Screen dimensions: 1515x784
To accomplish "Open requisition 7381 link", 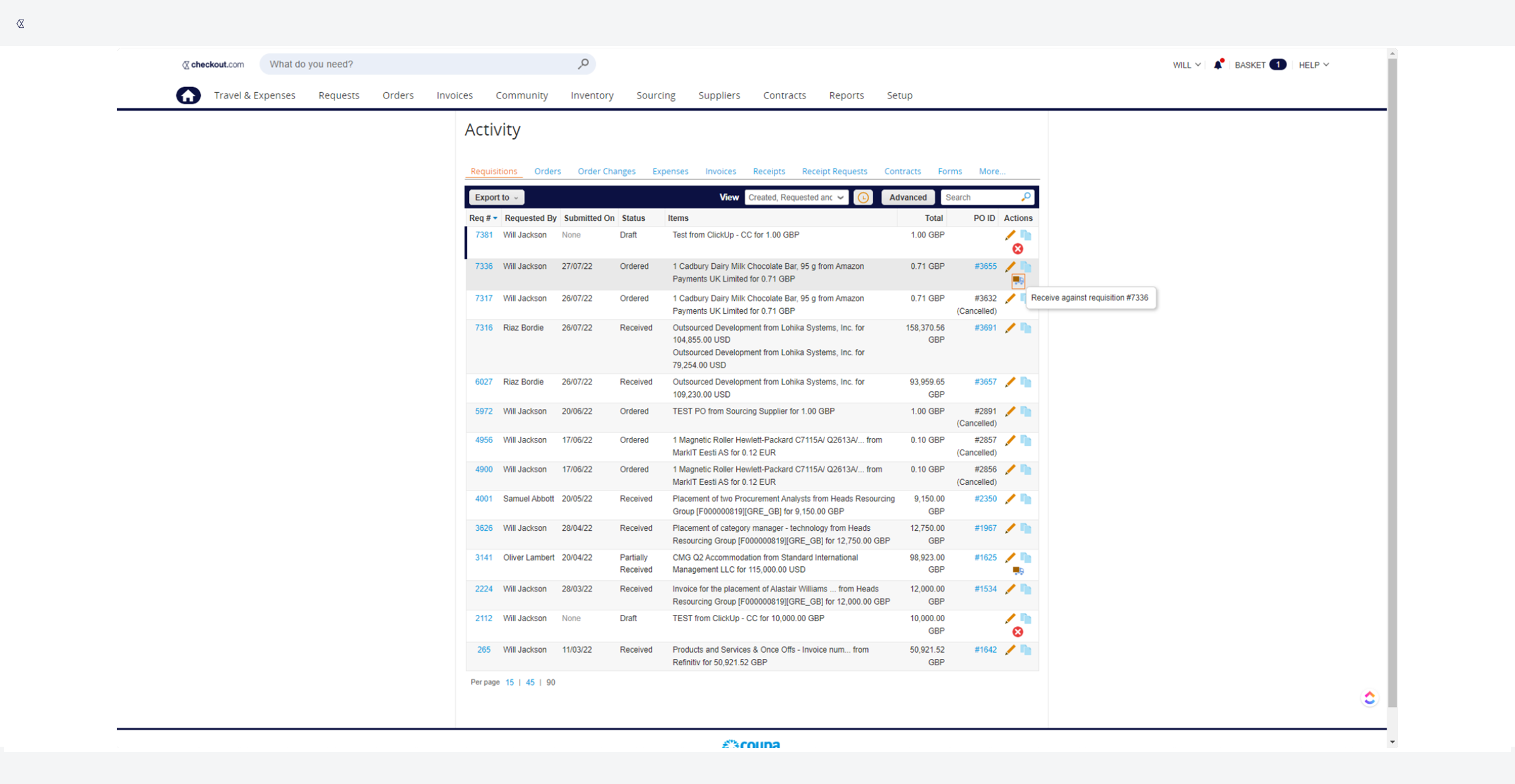I will tap(484, 235).
